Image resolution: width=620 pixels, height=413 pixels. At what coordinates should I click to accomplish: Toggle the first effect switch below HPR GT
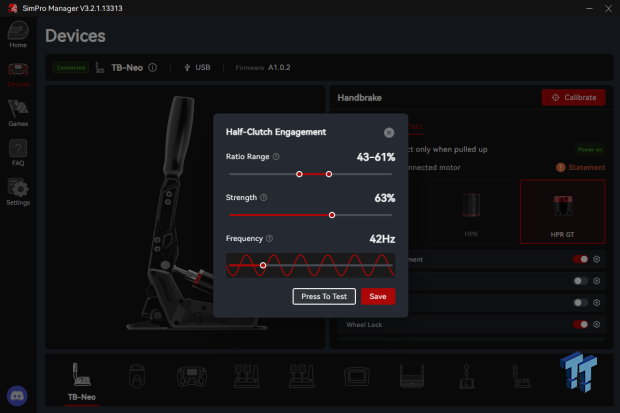click(x=580, y=259)
